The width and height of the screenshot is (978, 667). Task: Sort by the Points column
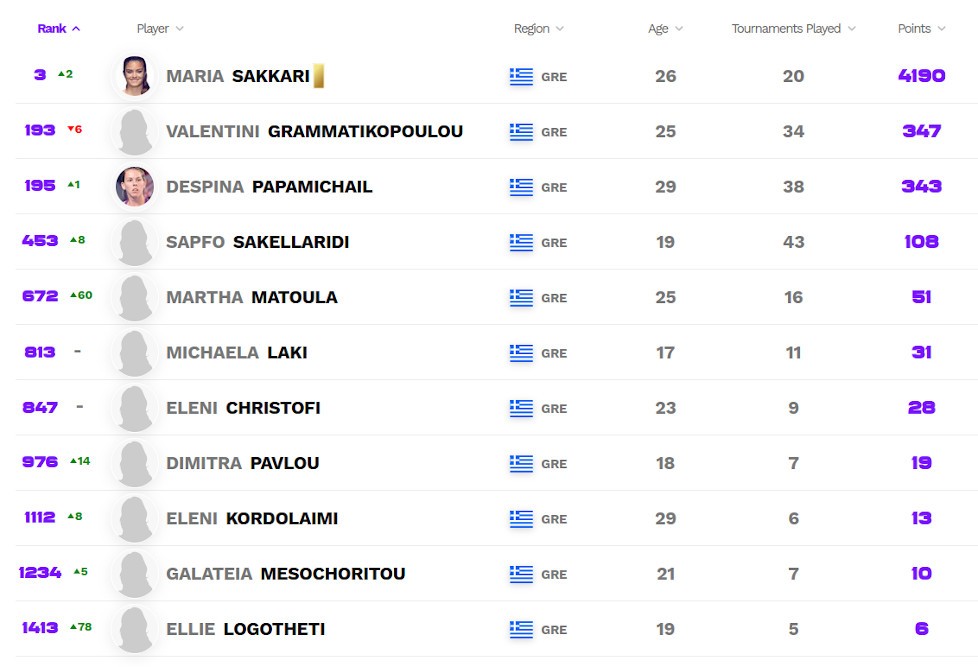(921, 29)
